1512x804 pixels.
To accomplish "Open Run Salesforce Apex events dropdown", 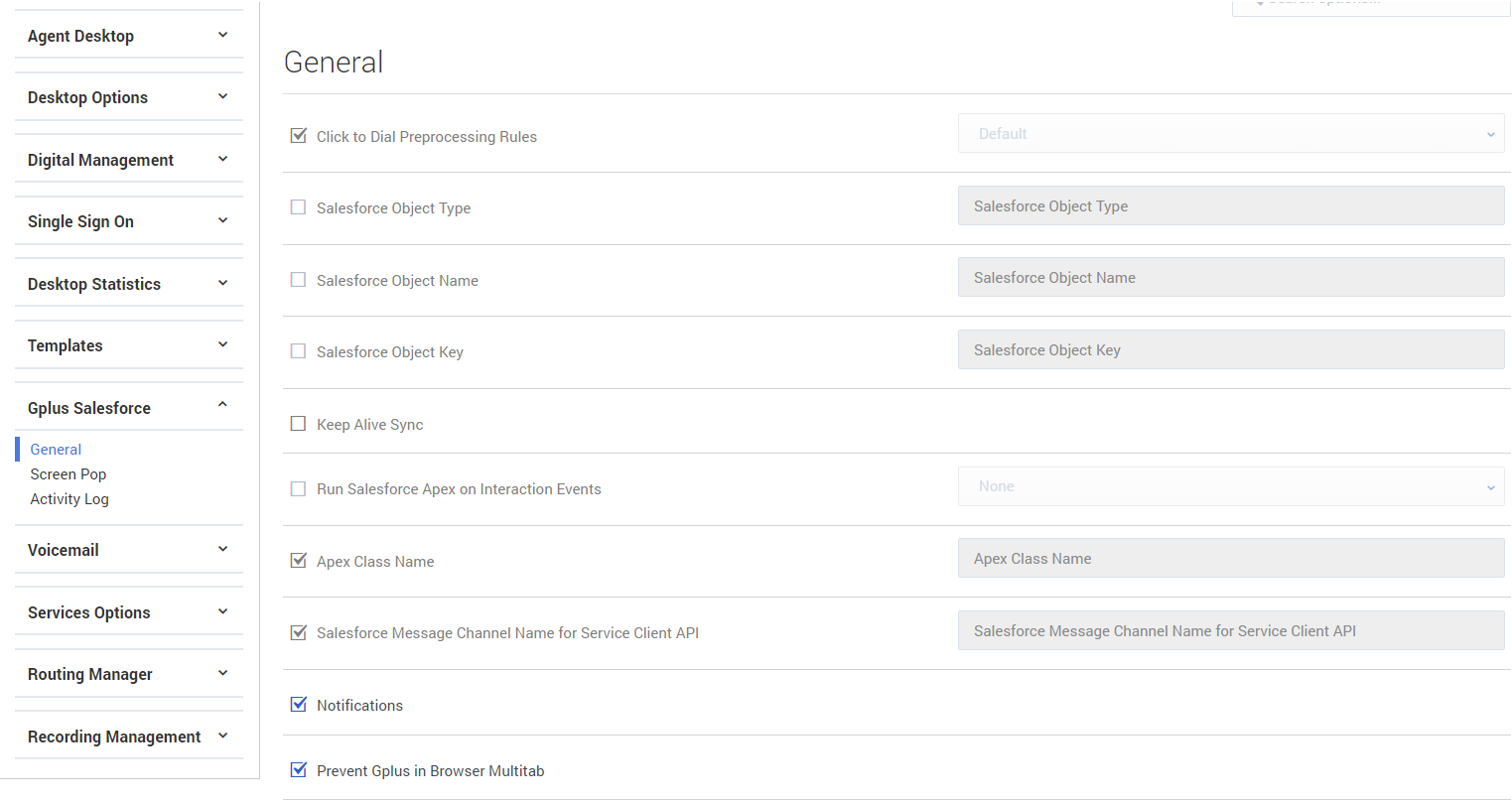I will point(1230,486).
